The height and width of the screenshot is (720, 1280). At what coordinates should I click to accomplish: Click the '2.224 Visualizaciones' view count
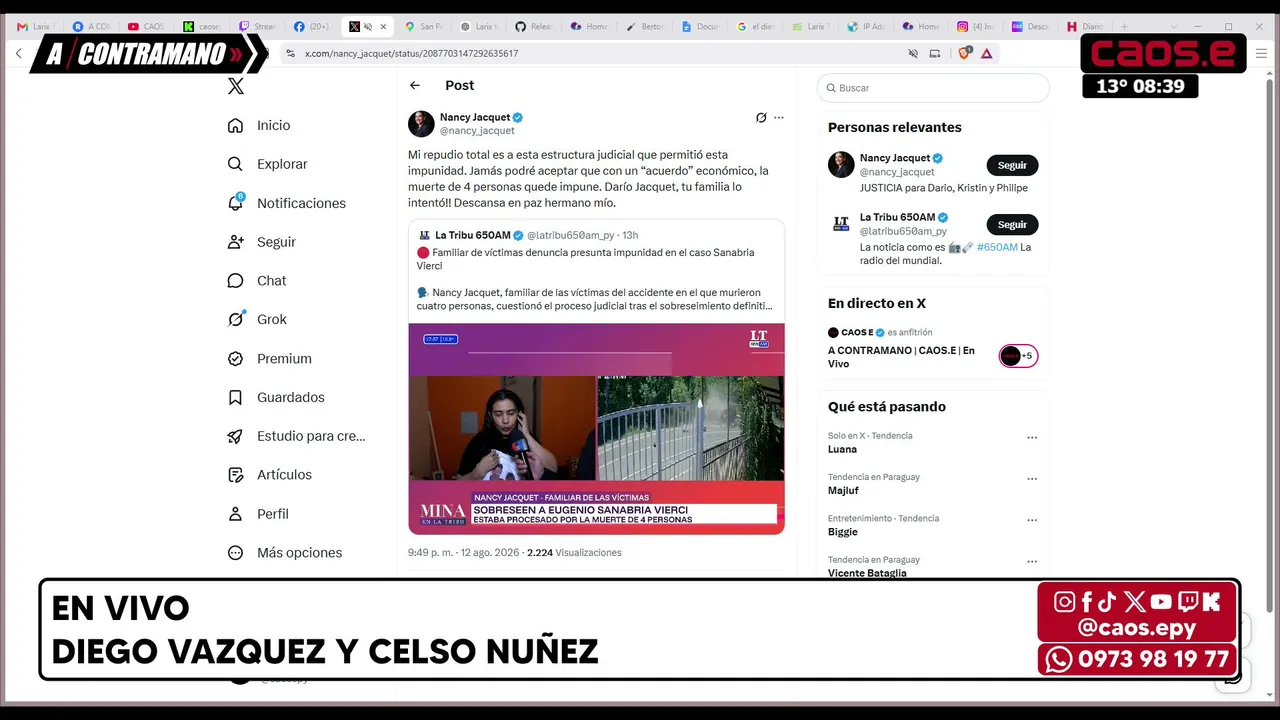[x=574, y=553]
